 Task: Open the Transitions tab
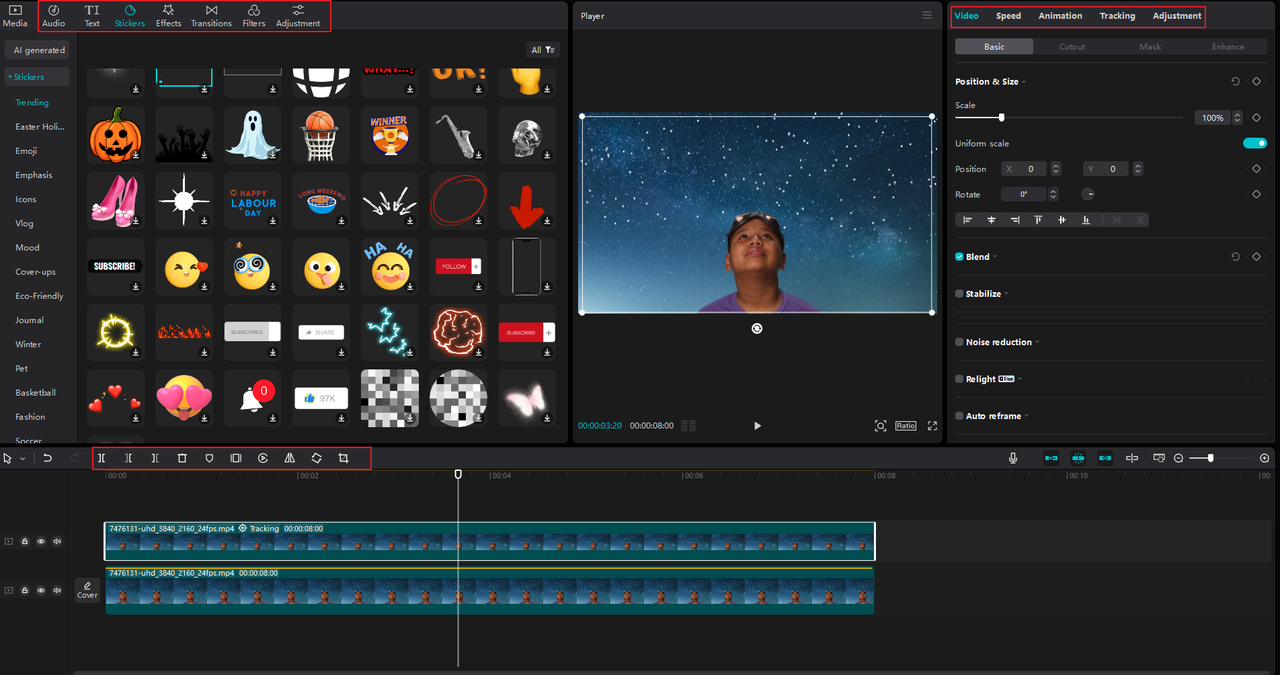click(211, 16)
